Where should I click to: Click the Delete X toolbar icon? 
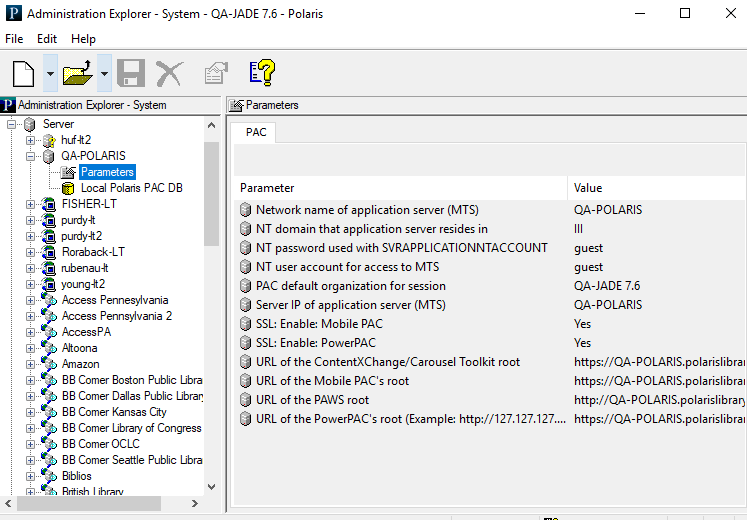[x=169, y=73]
